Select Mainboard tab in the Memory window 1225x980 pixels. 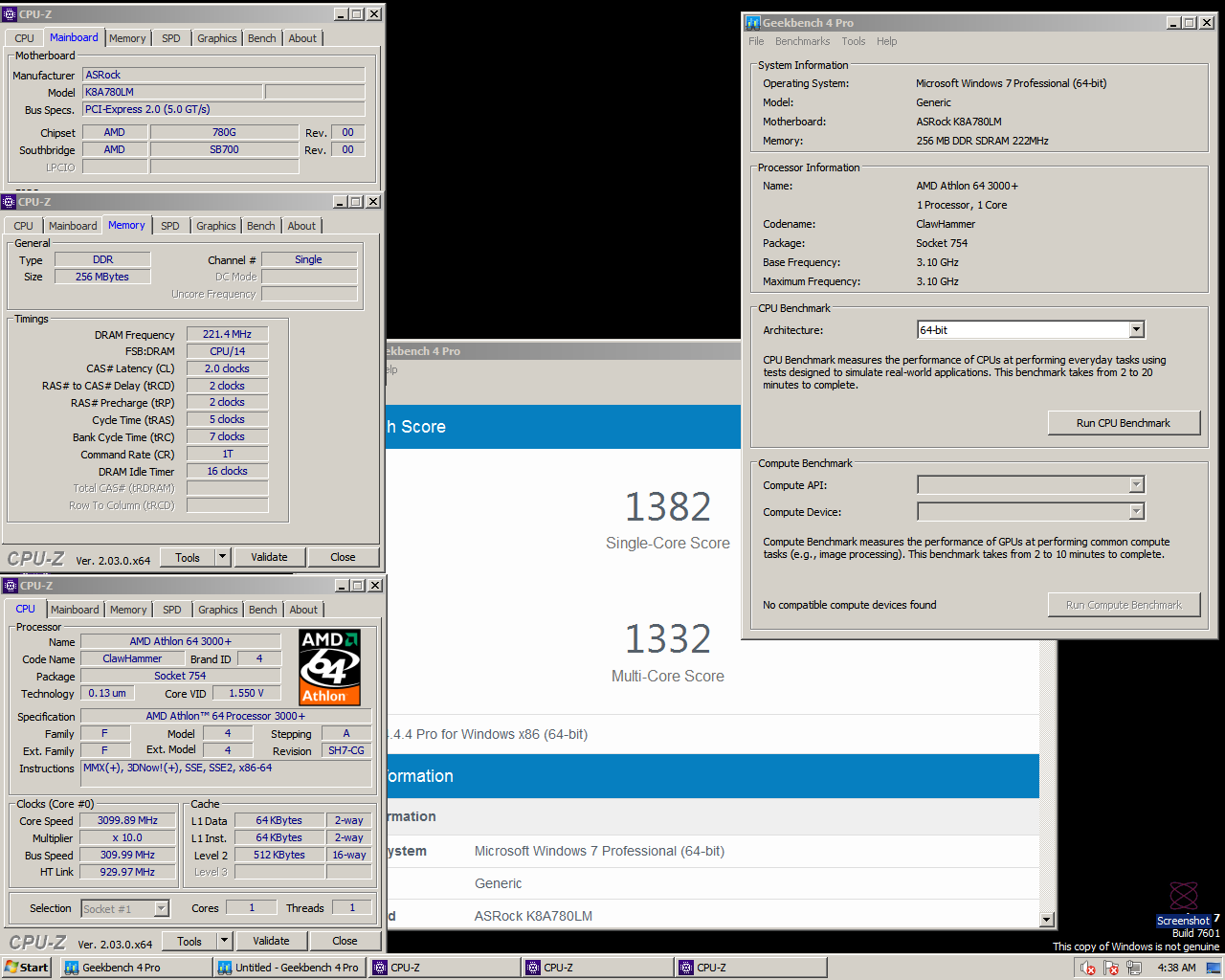tap(73, 226)
